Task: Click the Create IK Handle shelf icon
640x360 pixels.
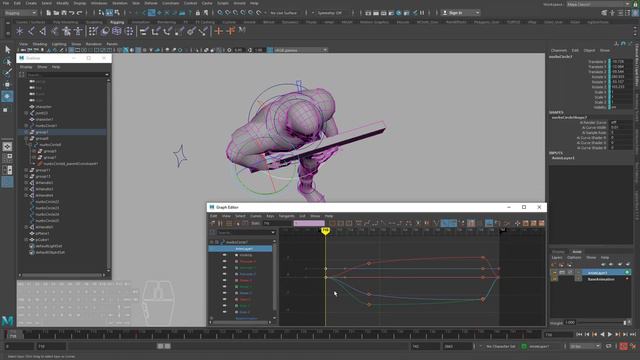Action: (43, 31)
